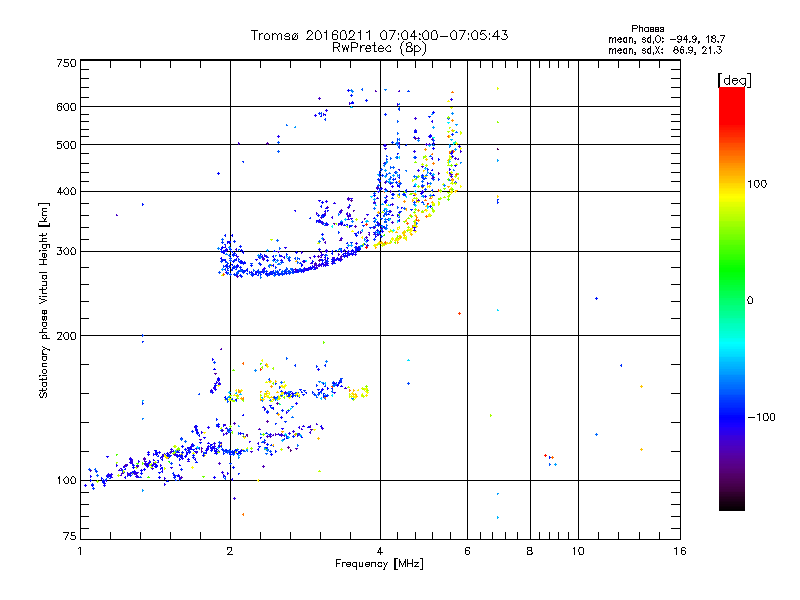Click the y-axis tick label "500"

click(x=67, y=145)
